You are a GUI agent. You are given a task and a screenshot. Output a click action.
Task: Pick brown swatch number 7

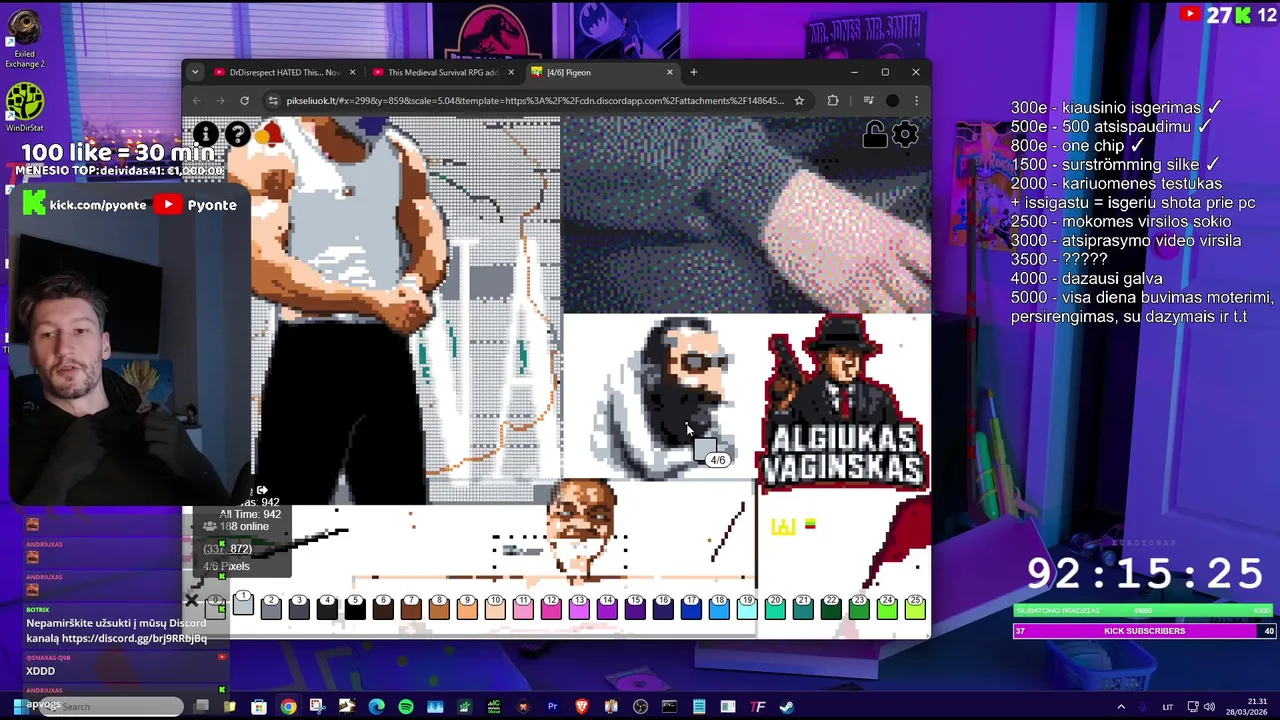tap(411, 606)
